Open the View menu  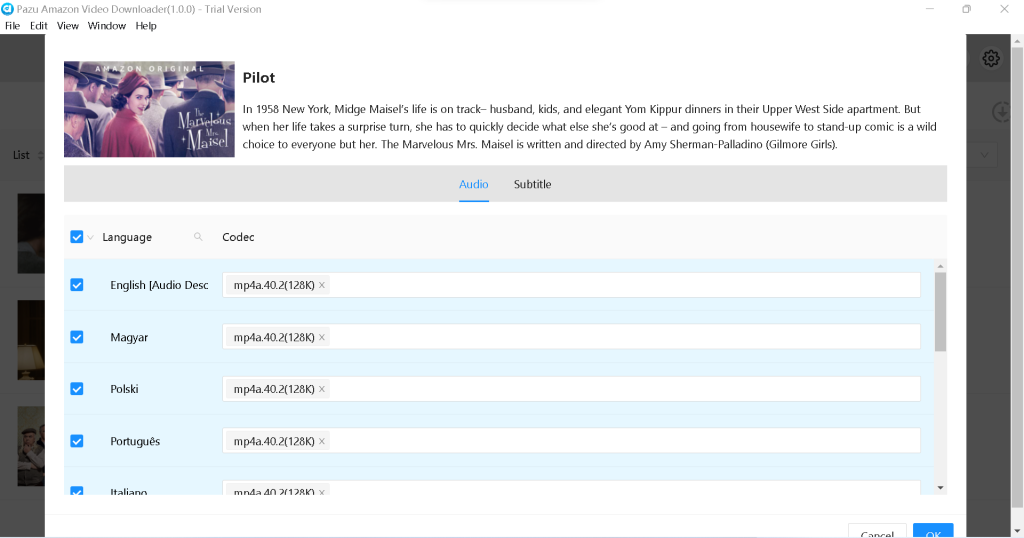point(68,26)
